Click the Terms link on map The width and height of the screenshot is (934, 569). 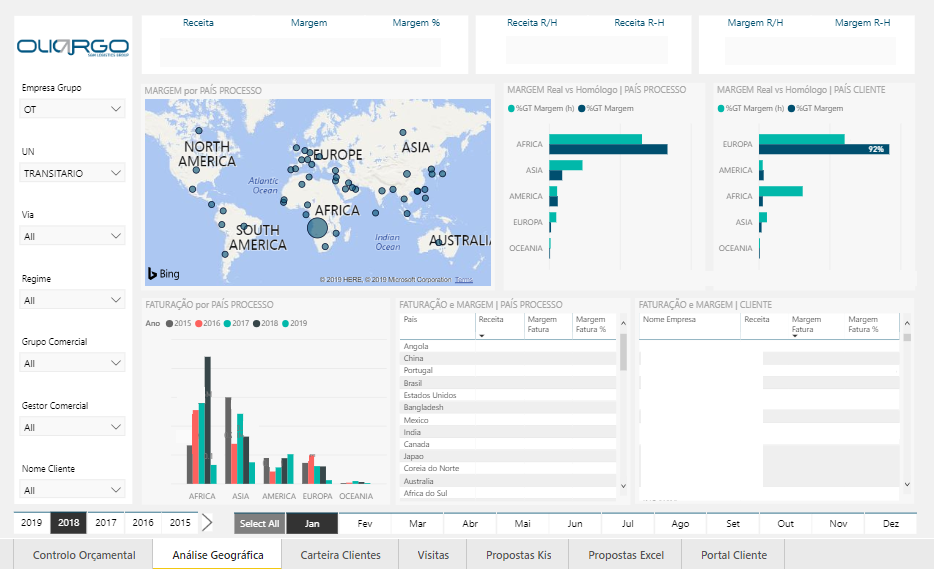pos(464,280)
